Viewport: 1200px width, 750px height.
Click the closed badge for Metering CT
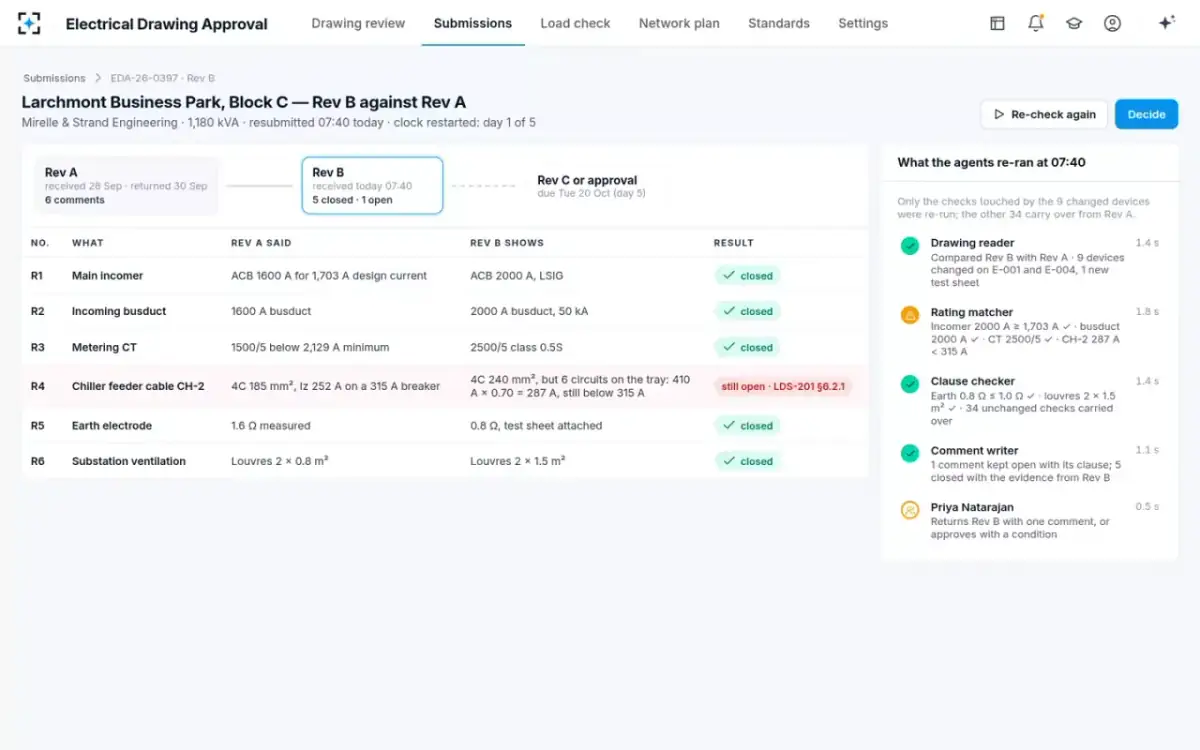(749, 348)
